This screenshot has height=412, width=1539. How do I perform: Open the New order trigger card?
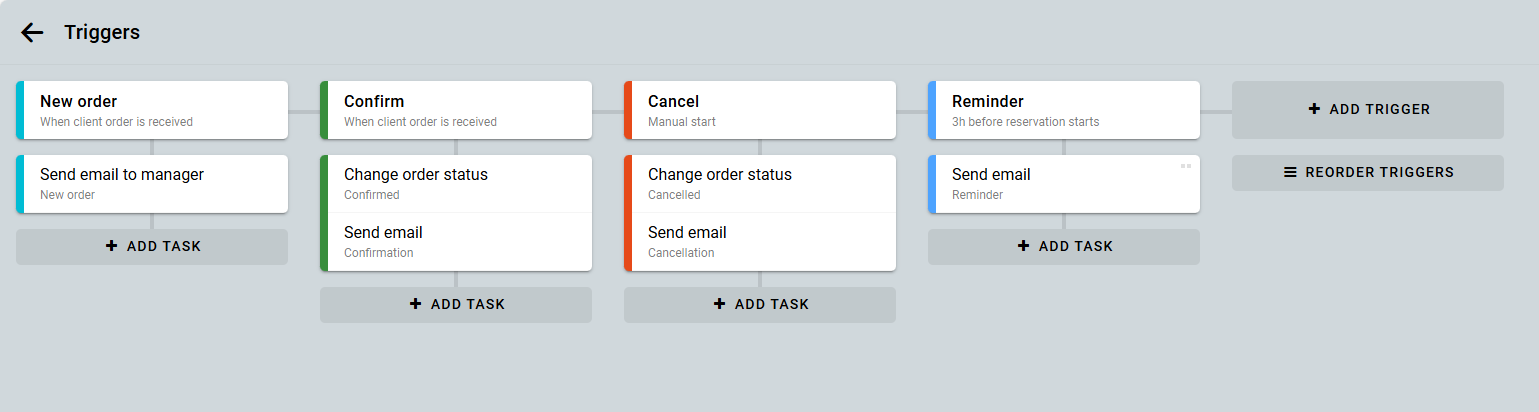point(152,110)
